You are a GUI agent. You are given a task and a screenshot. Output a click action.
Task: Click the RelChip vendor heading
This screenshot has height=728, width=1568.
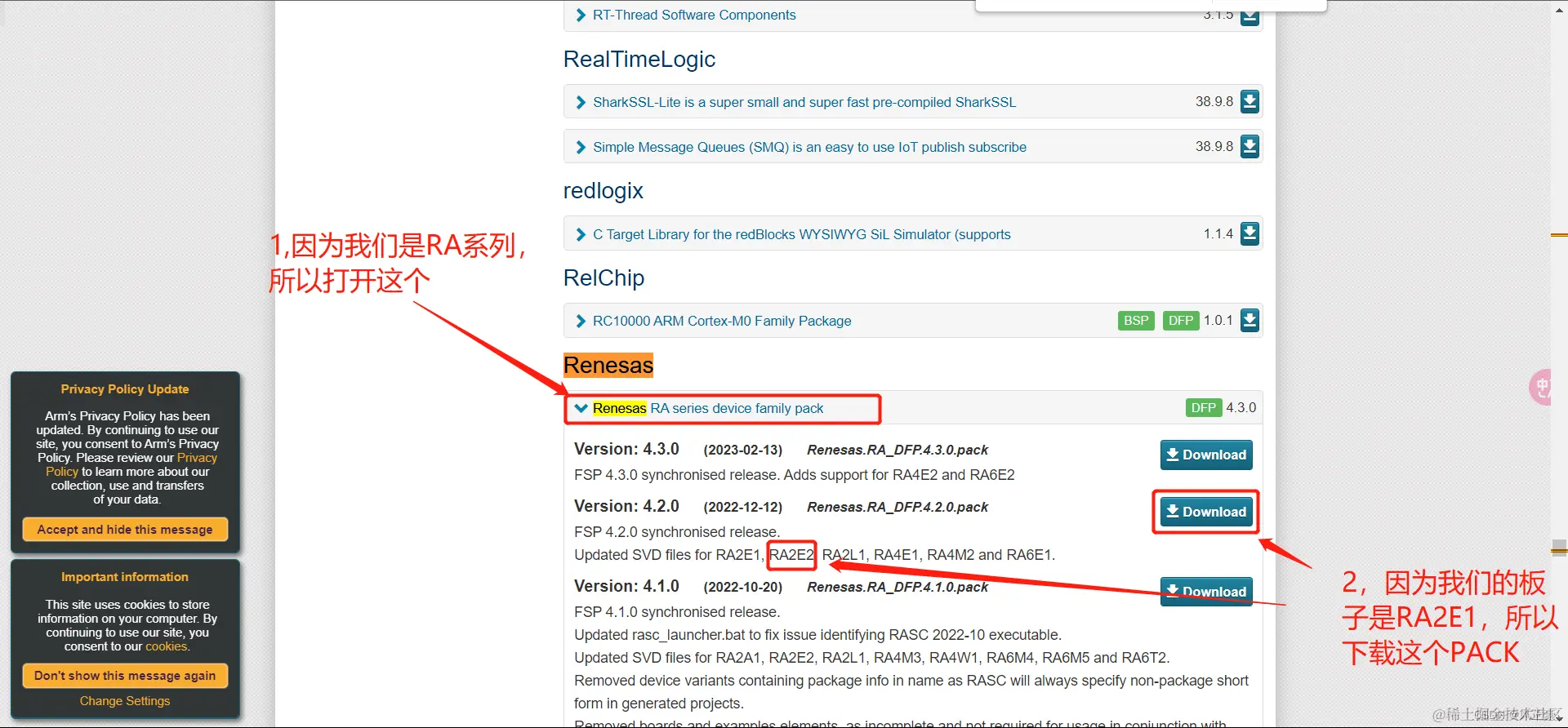604,278
